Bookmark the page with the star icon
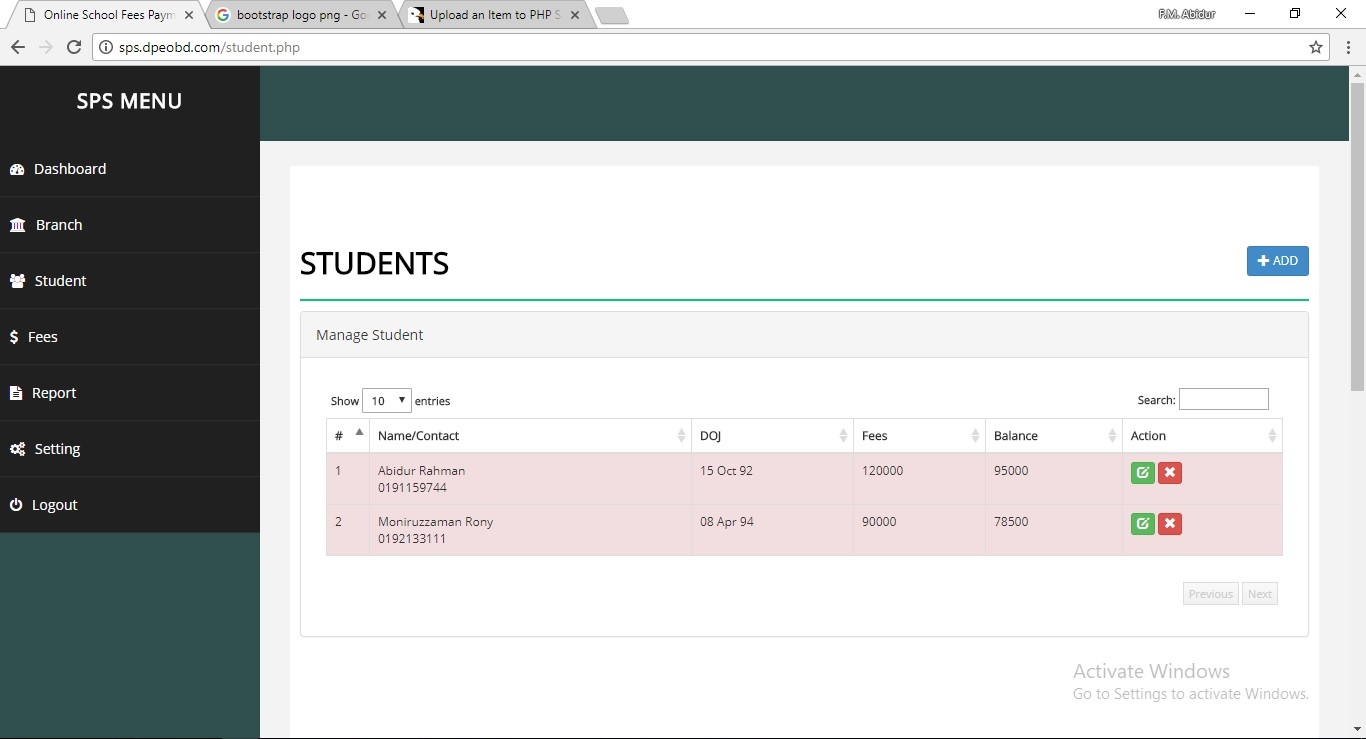Screen dimensions: 1366x739 pos(1316,47)
